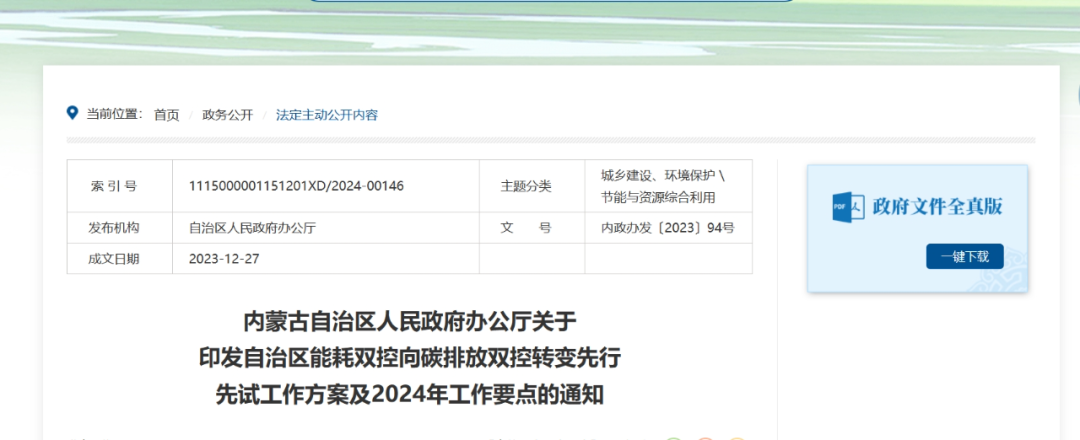
Task: Click the PDF document icon
Action: pyautogui.click(x=848, y=206)
